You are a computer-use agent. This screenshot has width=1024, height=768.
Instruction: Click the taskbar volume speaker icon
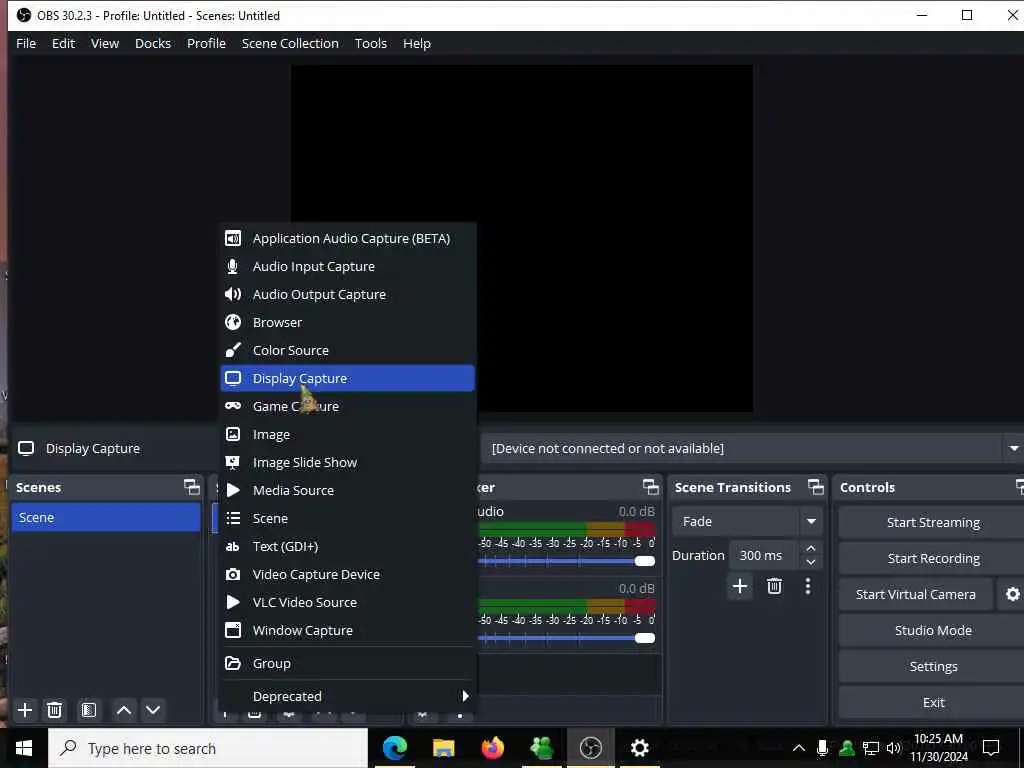893,748
